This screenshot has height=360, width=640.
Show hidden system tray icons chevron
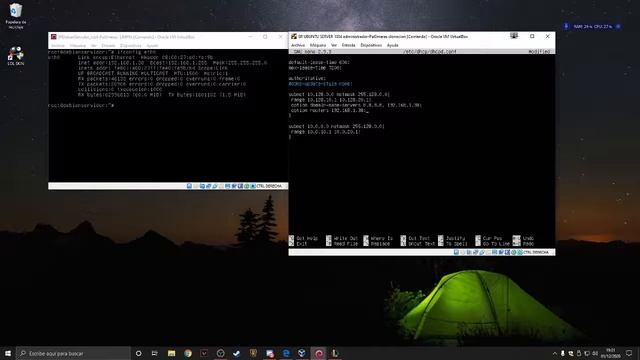pyautogui.click(x=554, y=353)
